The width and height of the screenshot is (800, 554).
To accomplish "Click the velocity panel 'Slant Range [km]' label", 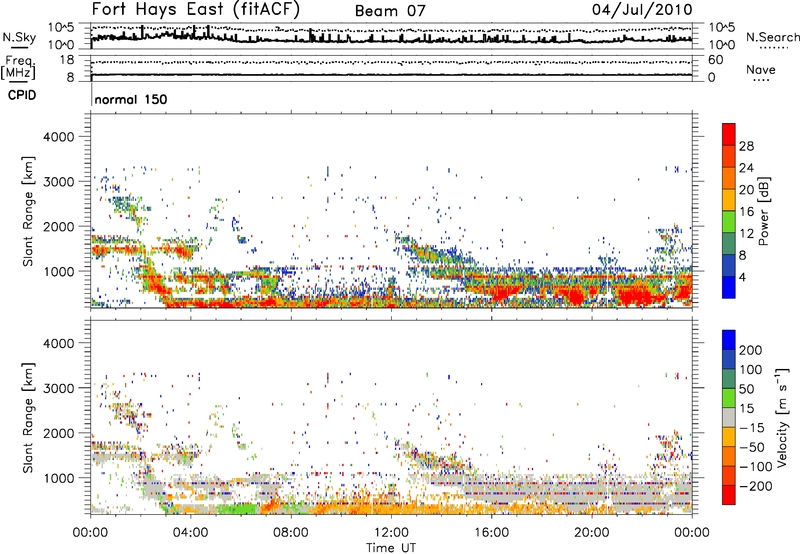I will click(28, 418).
